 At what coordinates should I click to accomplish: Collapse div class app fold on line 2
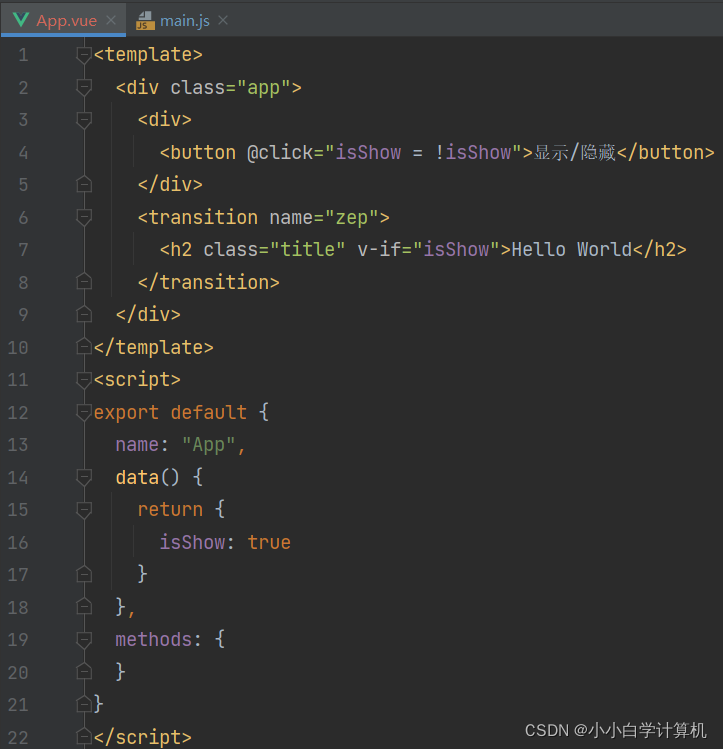pyautogui.click(x=84, y=87)
